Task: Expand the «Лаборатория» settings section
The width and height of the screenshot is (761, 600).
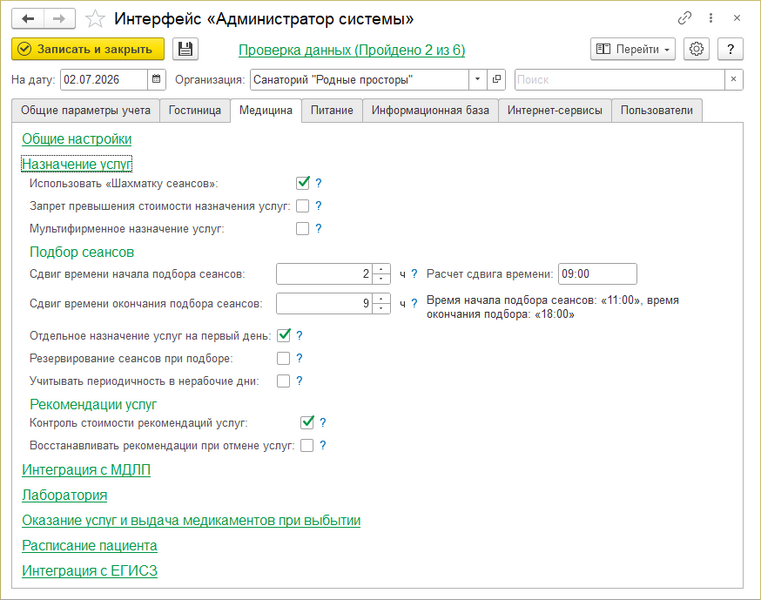Action: click(65, 495)
